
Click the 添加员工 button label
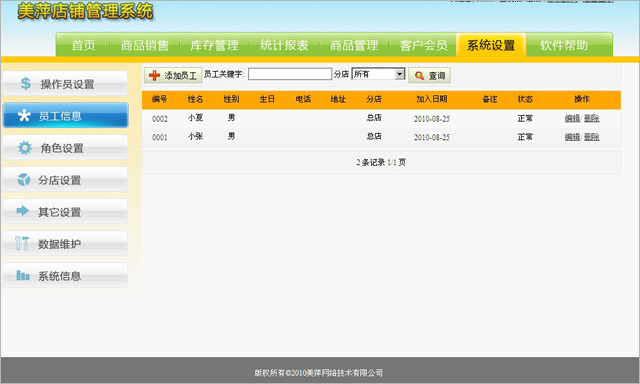180,75
